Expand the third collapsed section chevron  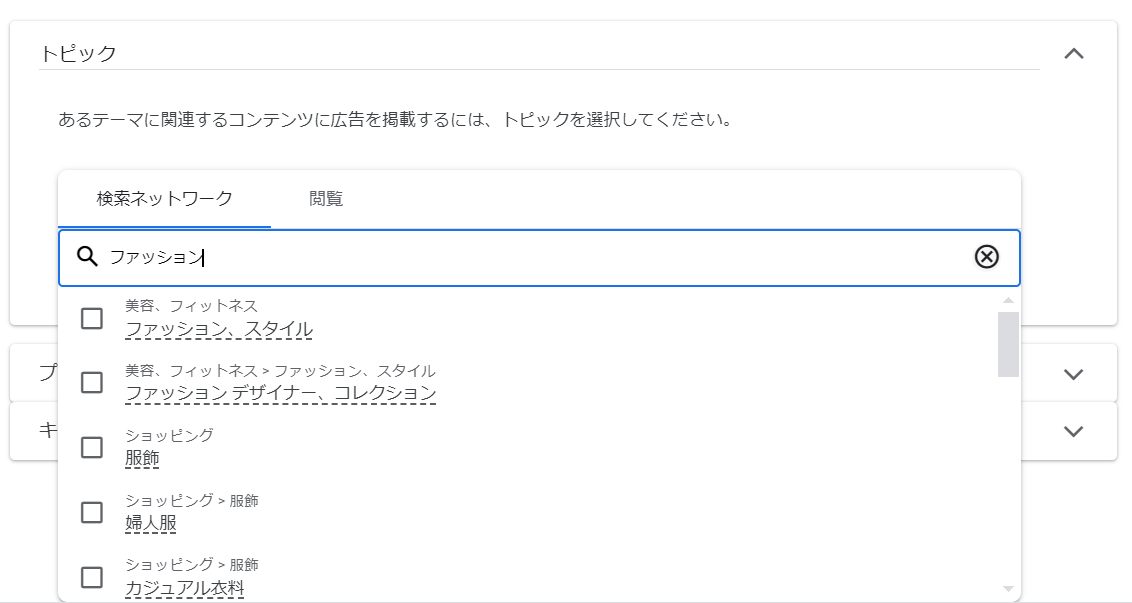[1074, 431]
